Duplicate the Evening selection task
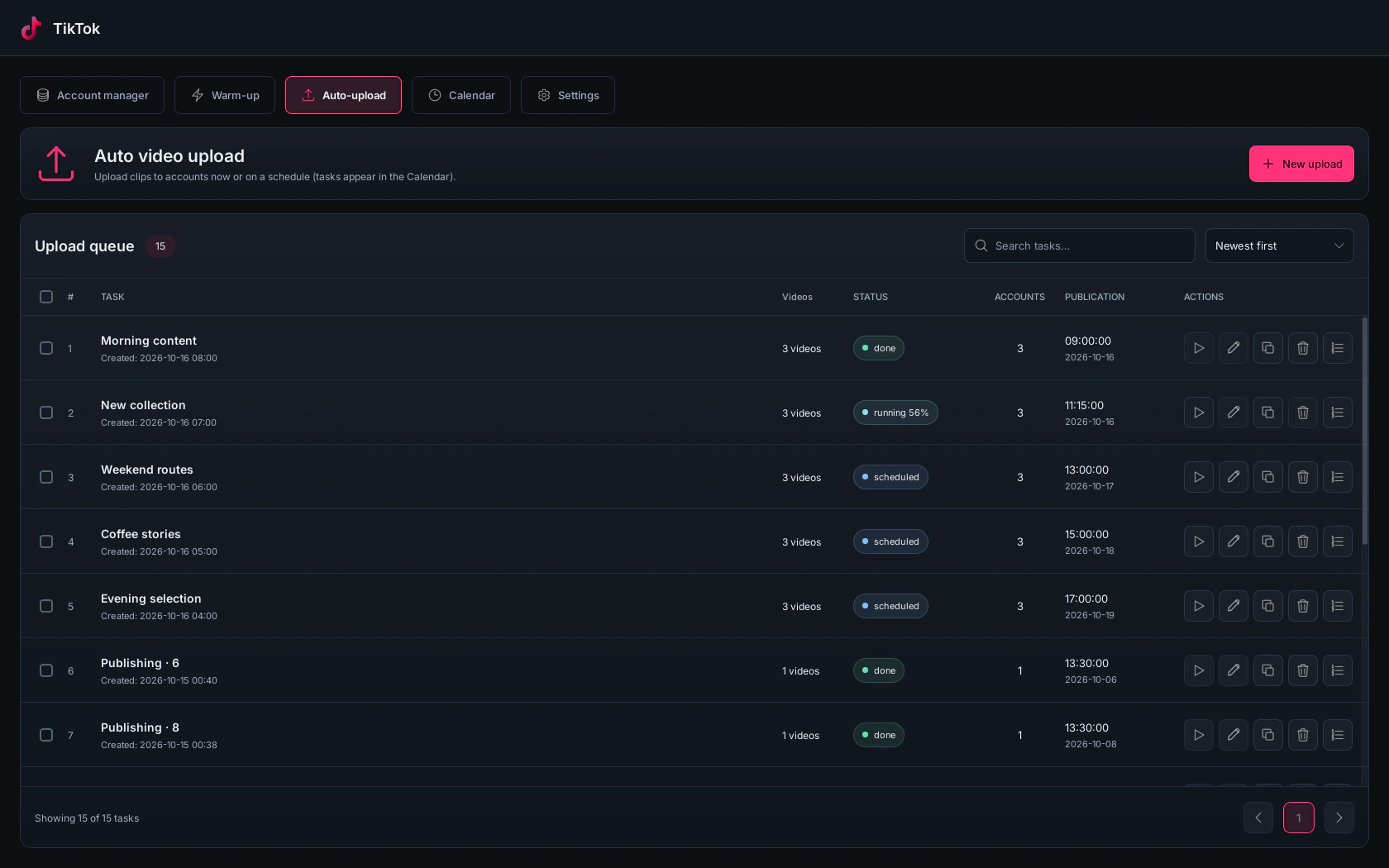The width and height of the screenshot is (1389, 868). [1268, 606]
